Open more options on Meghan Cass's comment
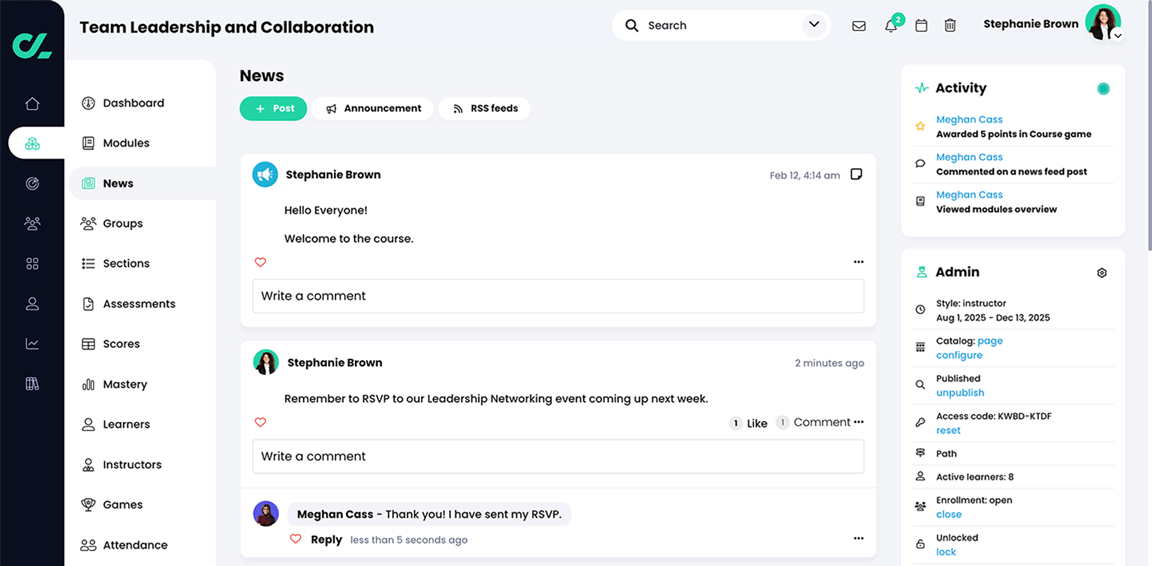Image resolution: width=1152 pixels, height=566 pixels. [858, 538]
